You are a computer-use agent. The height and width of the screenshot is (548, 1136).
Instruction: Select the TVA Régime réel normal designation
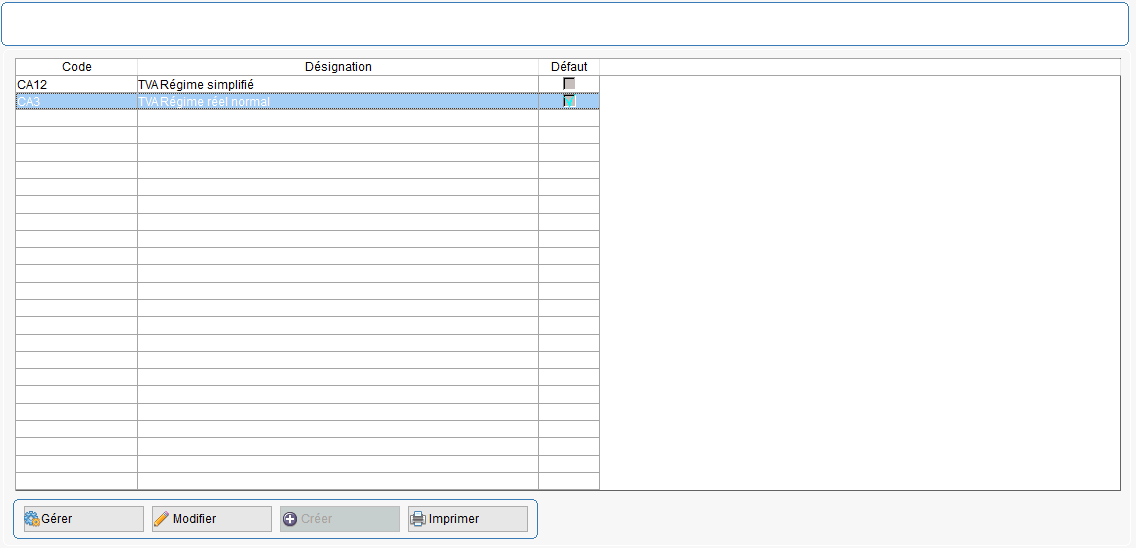pos(337,102)
